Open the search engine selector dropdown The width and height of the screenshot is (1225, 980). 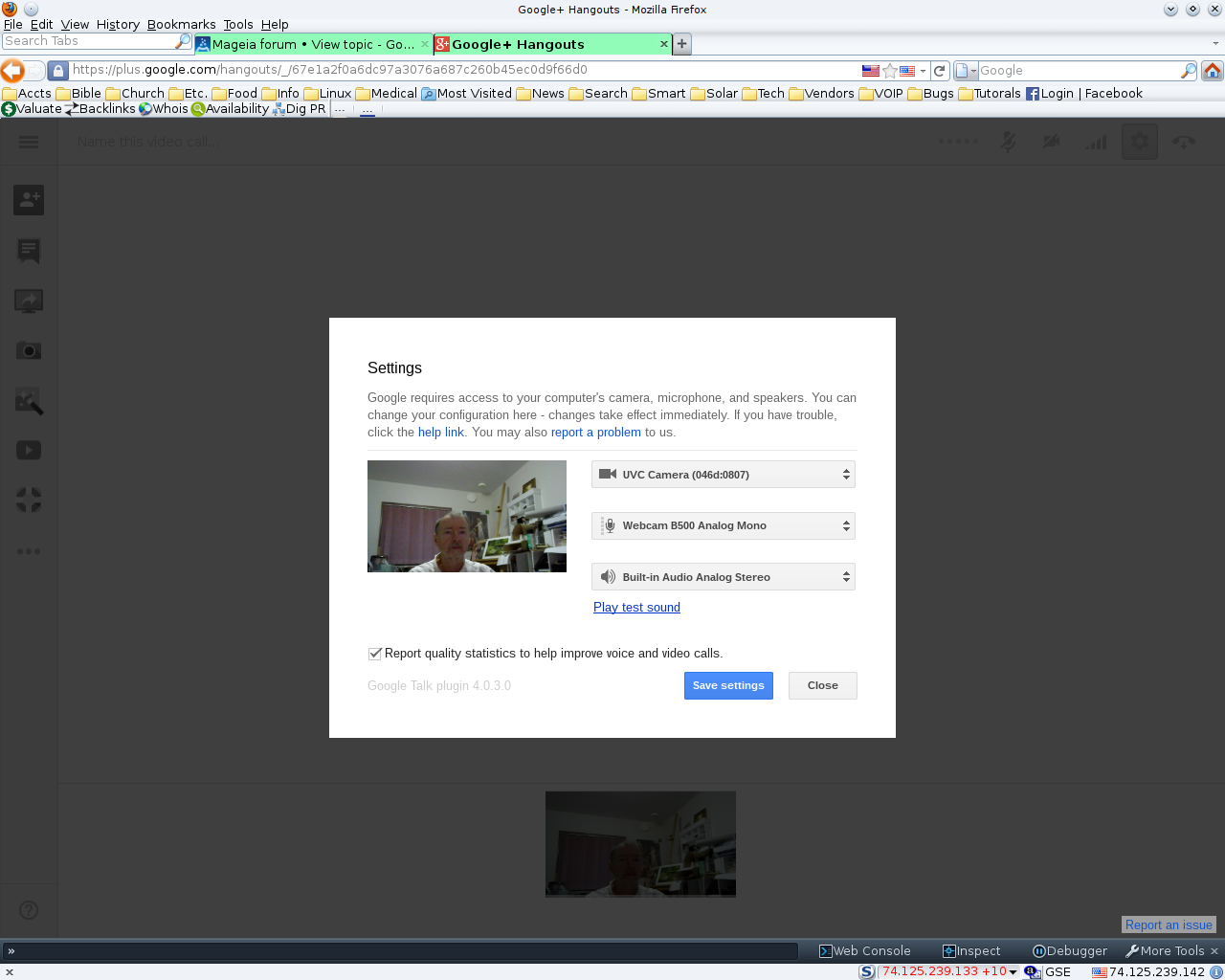click(x=966, y=71)
